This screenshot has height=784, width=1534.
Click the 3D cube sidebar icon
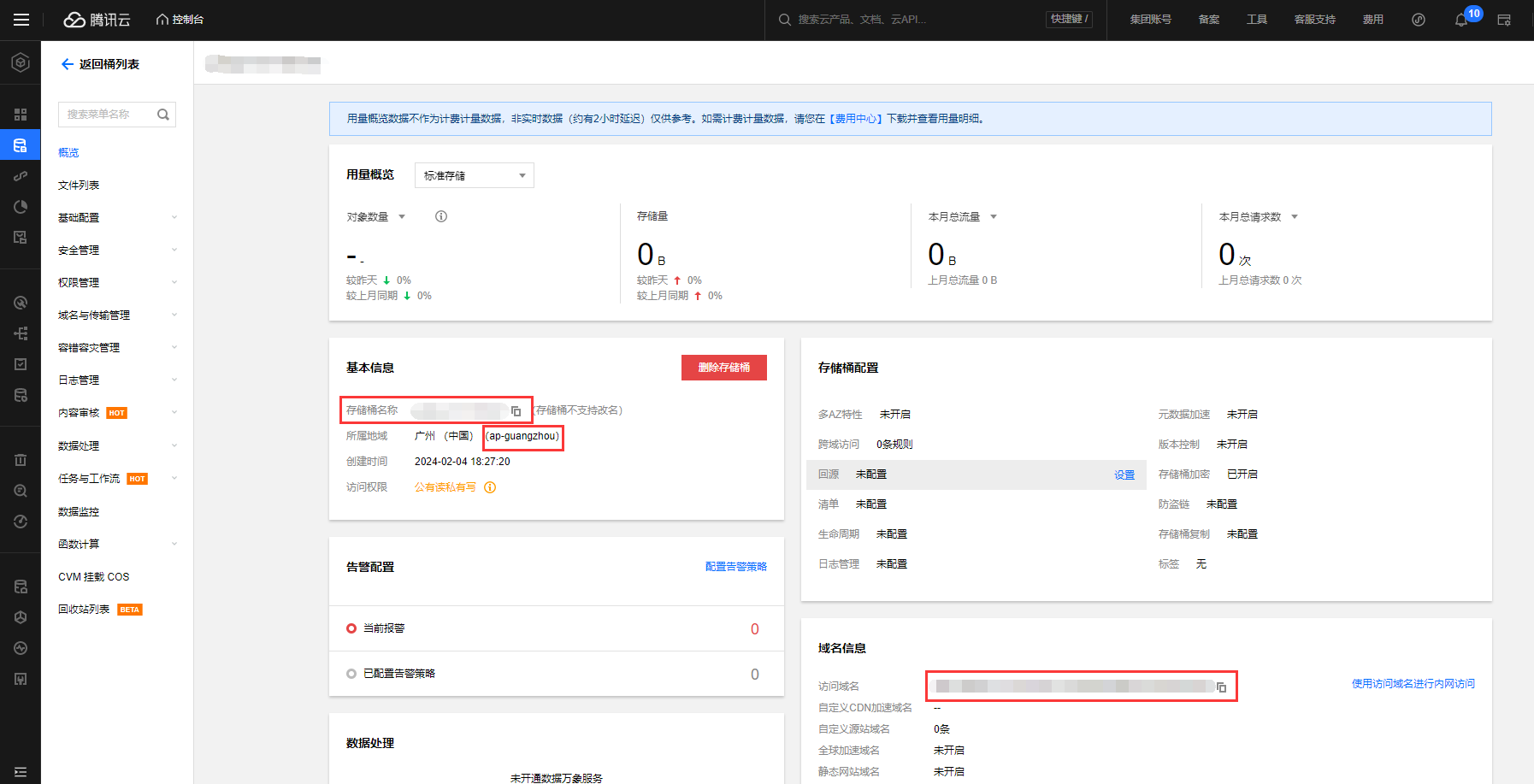coord(21,617)
